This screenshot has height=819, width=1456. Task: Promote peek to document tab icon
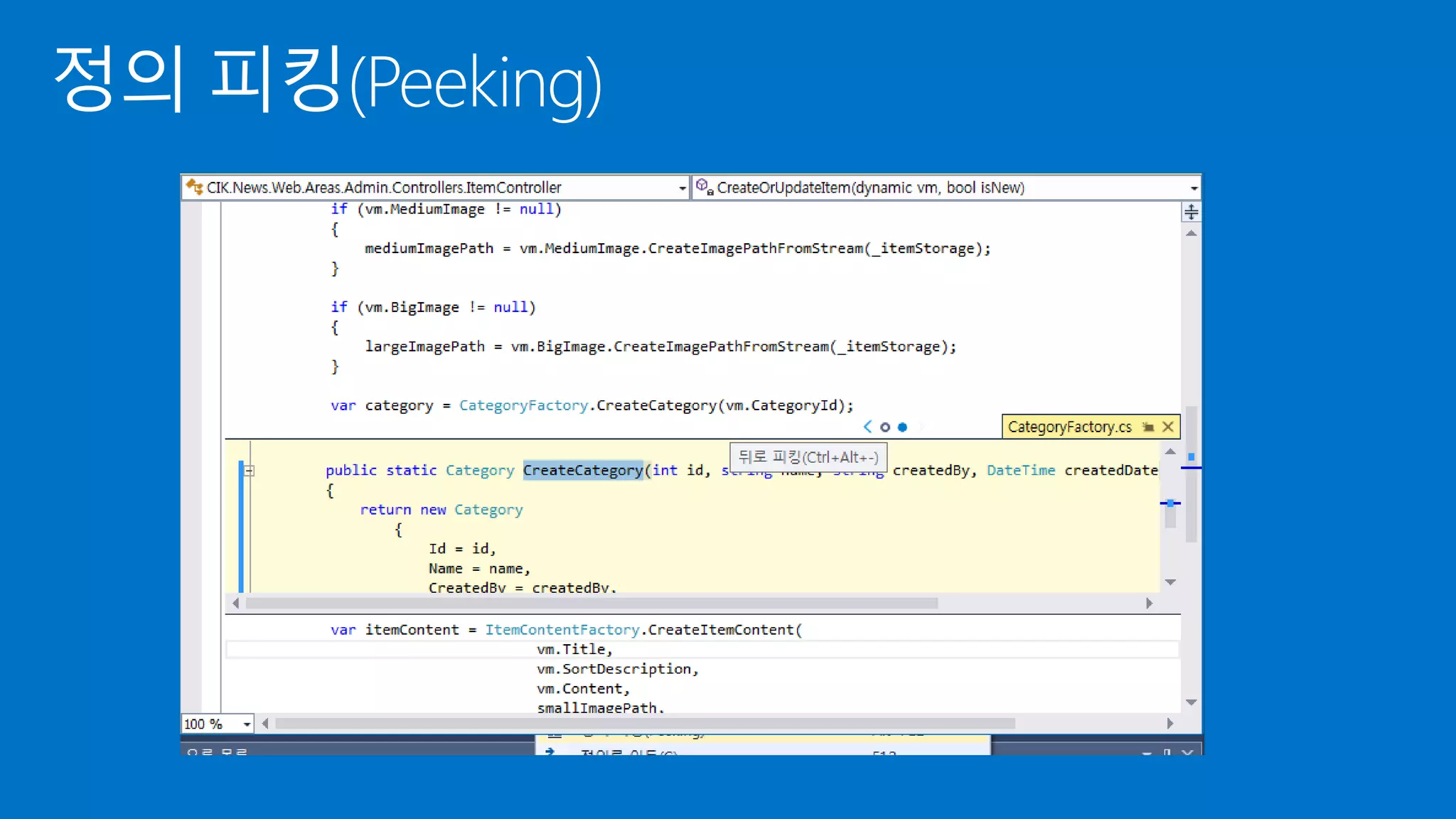pos(1147,427)
